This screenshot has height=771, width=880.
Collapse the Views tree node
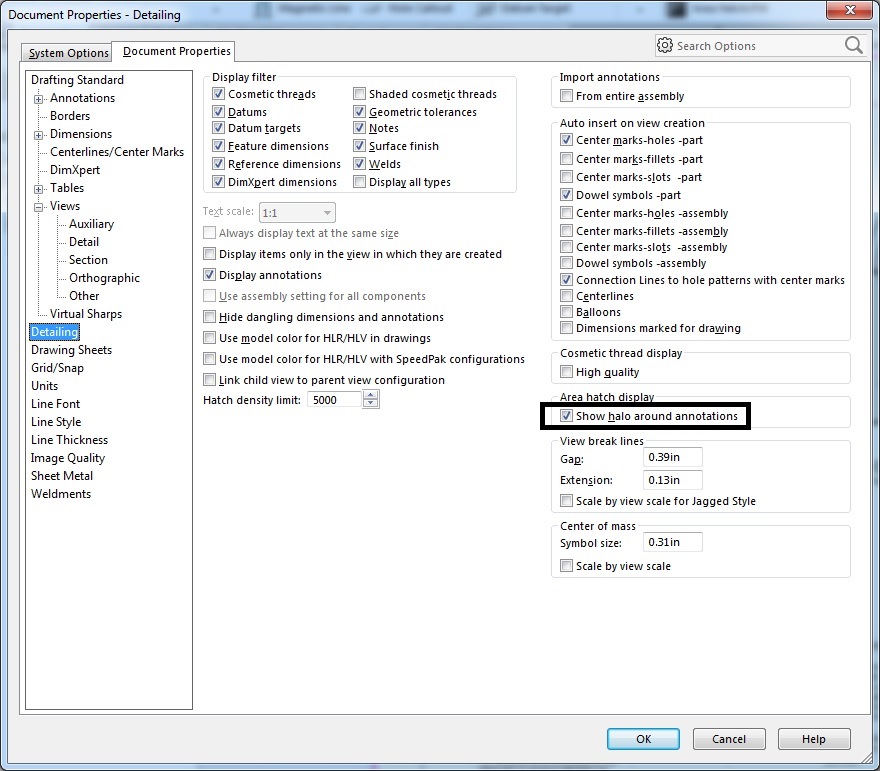click(39, 206)
